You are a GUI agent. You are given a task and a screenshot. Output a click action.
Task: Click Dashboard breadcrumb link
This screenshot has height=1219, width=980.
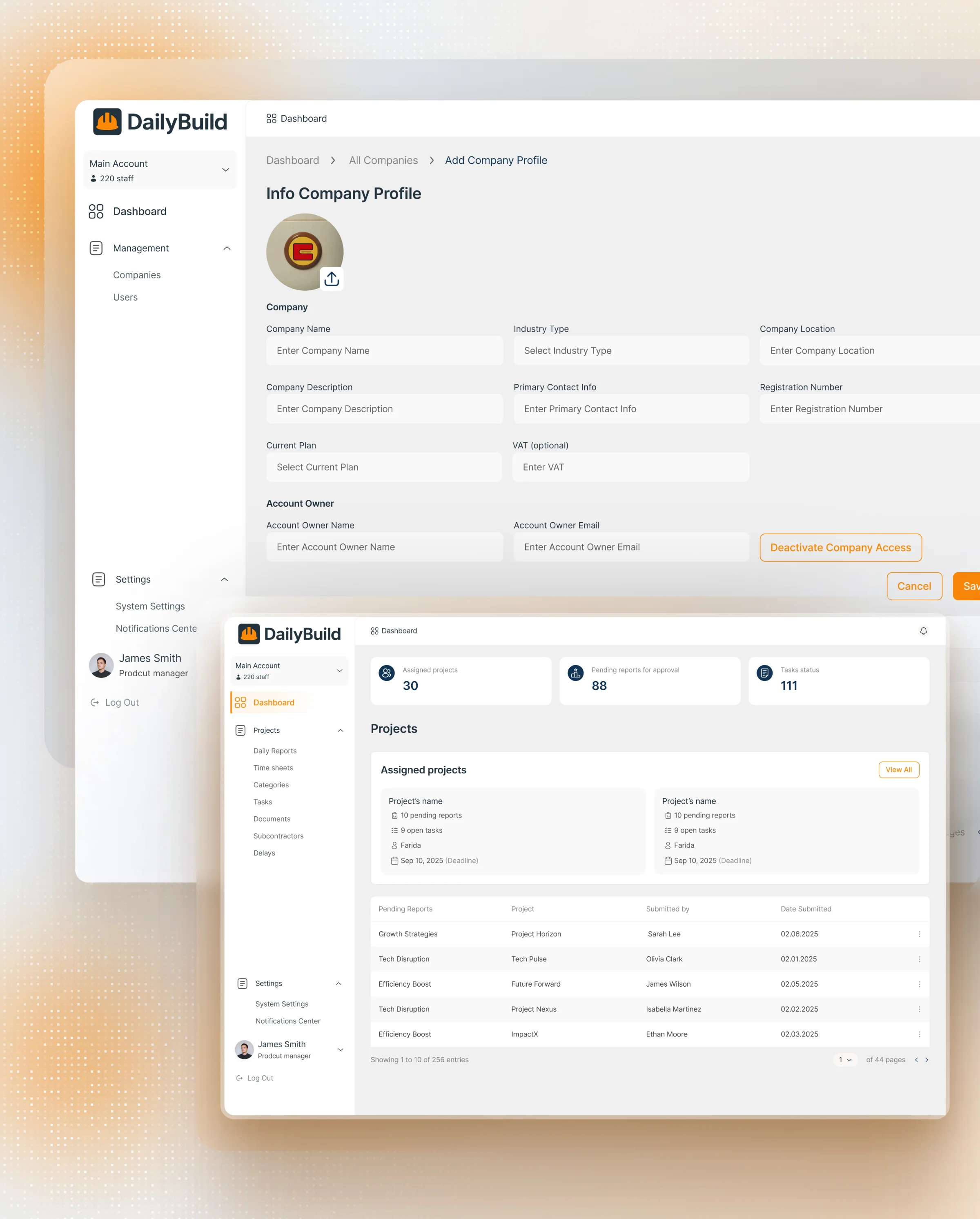293,160
